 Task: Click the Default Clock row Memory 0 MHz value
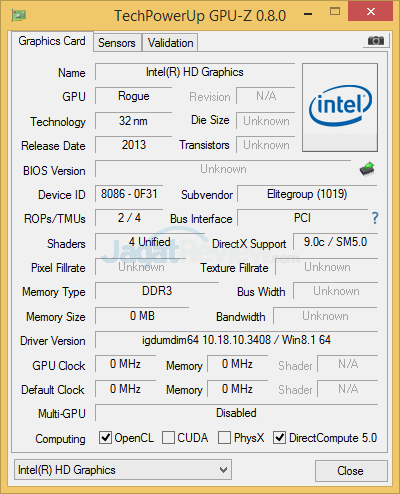point(237,389)
